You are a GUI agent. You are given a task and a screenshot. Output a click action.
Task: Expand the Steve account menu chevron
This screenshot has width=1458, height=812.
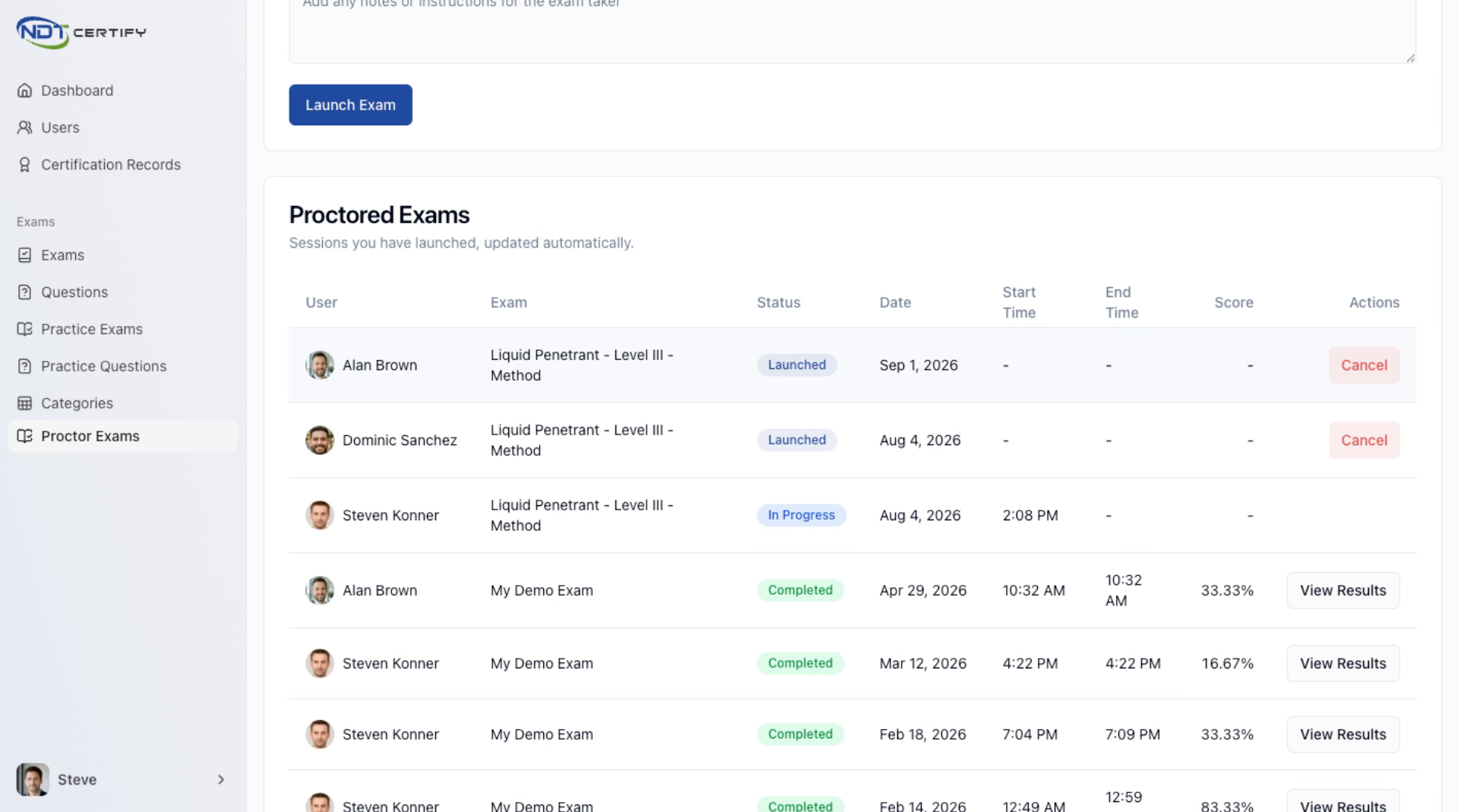tap(221, 779)
